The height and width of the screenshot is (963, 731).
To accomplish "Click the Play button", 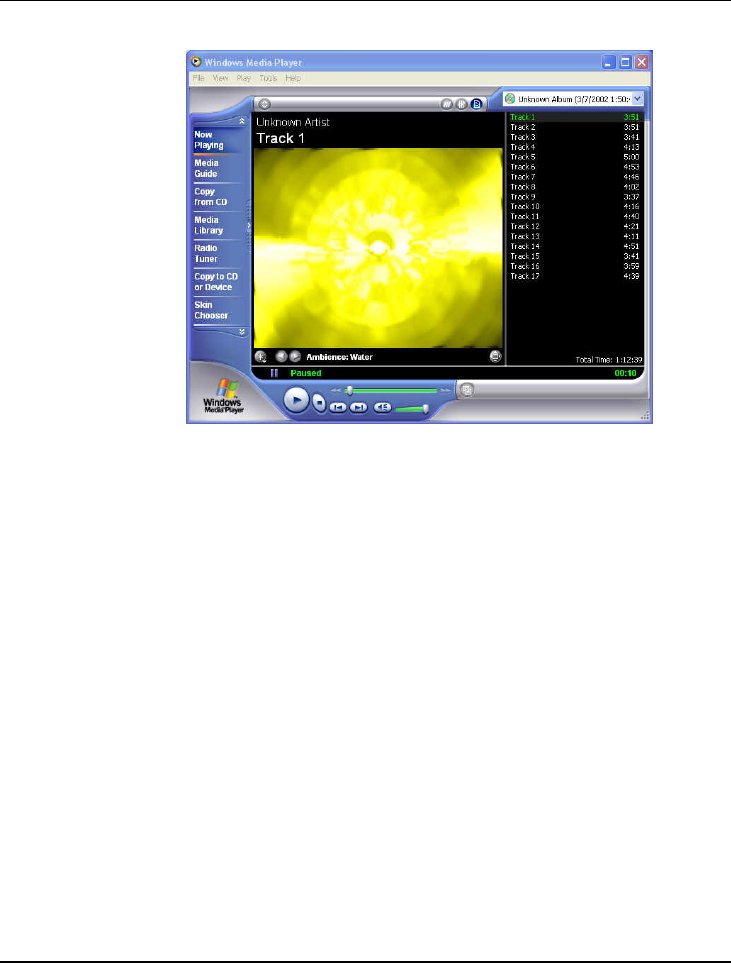I will pos(296,400).
